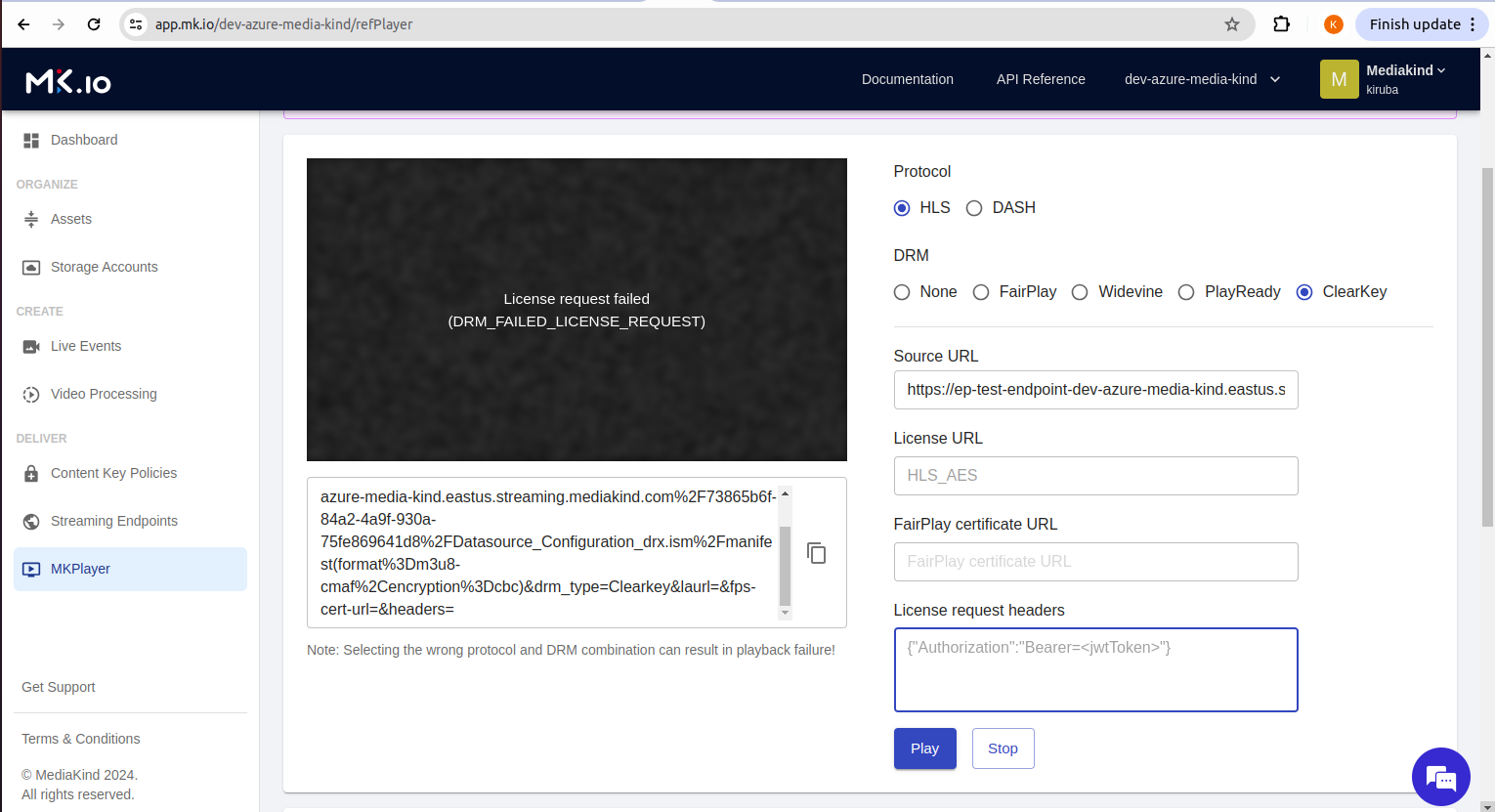This screenshot has height=812, width=1495.
Task: Open the API Reference link
Action: coord(1041,79)
